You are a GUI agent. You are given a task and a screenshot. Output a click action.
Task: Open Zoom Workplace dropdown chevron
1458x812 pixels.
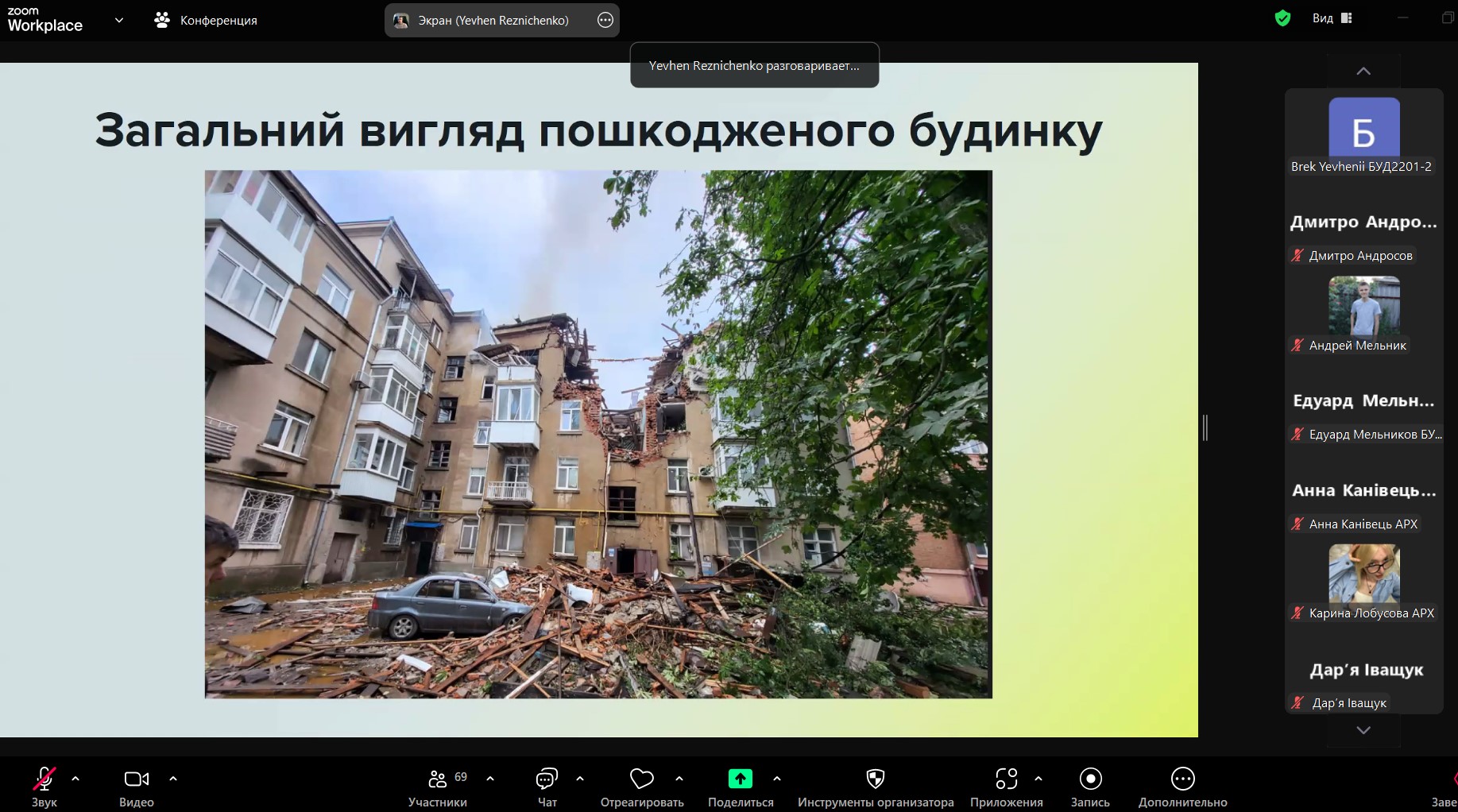pos(119,20)
